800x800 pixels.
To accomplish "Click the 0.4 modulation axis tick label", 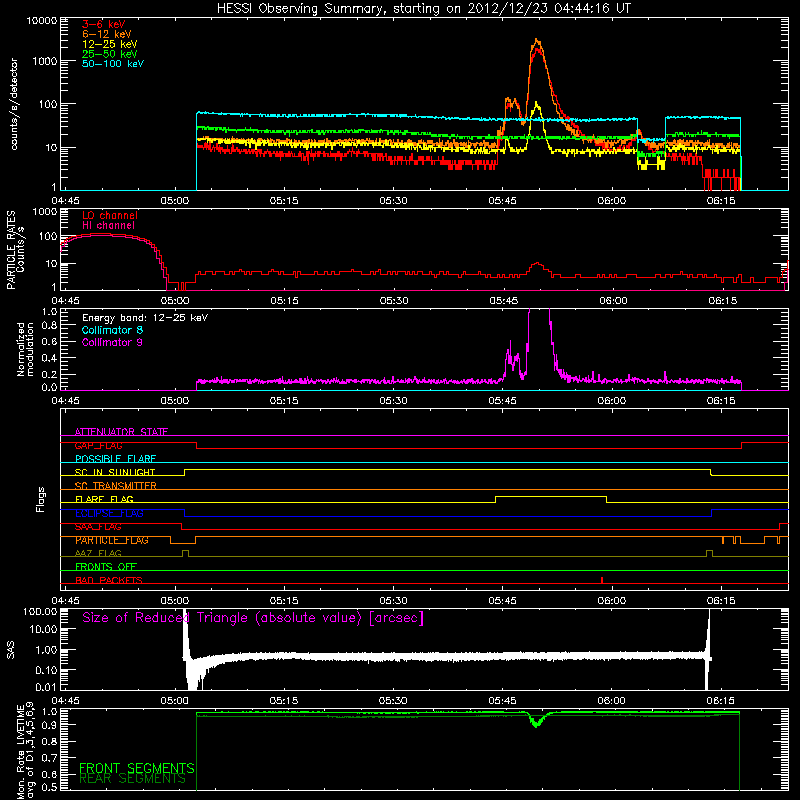I will 49,358.
